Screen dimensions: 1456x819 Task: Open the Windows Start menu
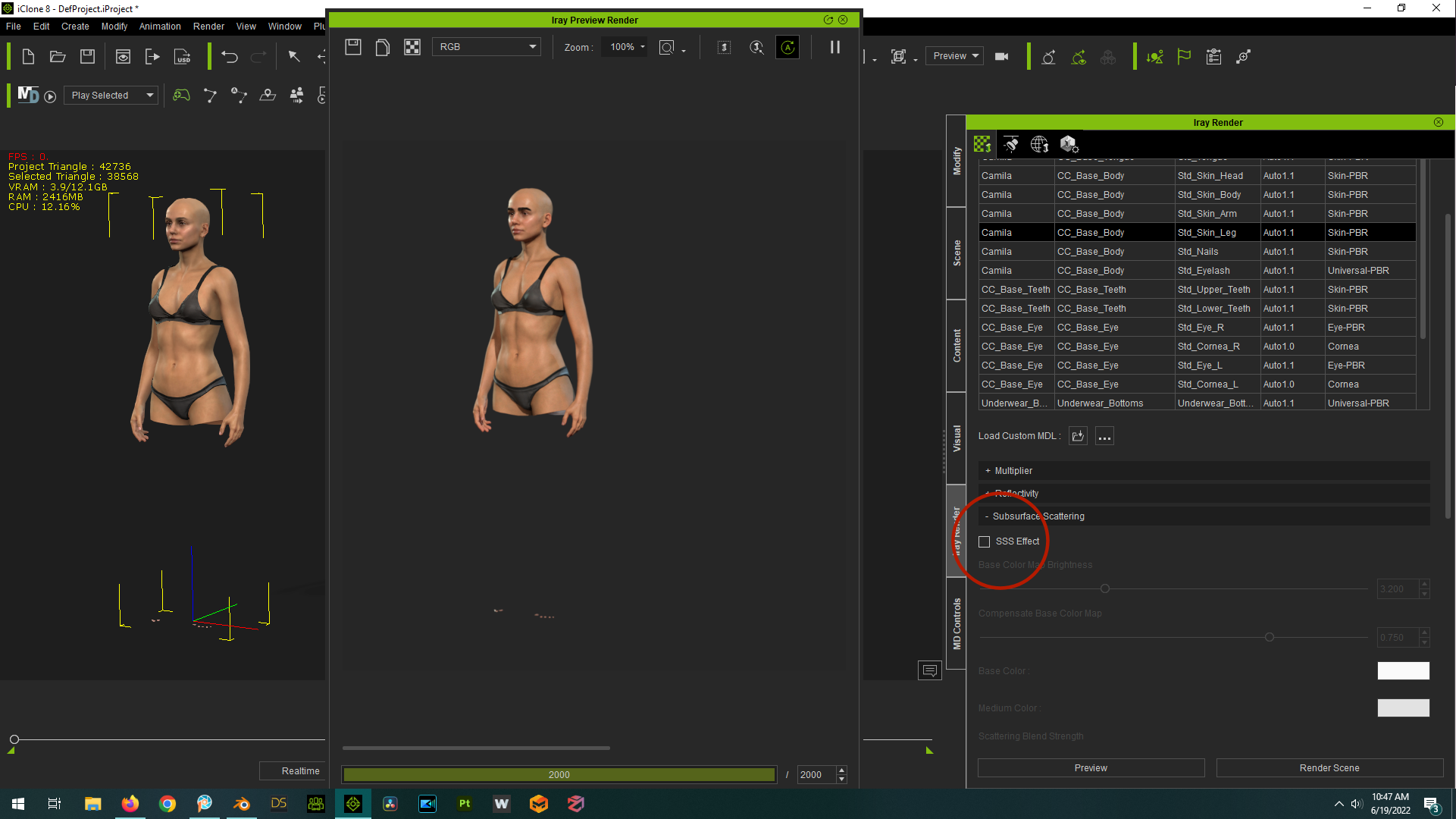(18, 804)
